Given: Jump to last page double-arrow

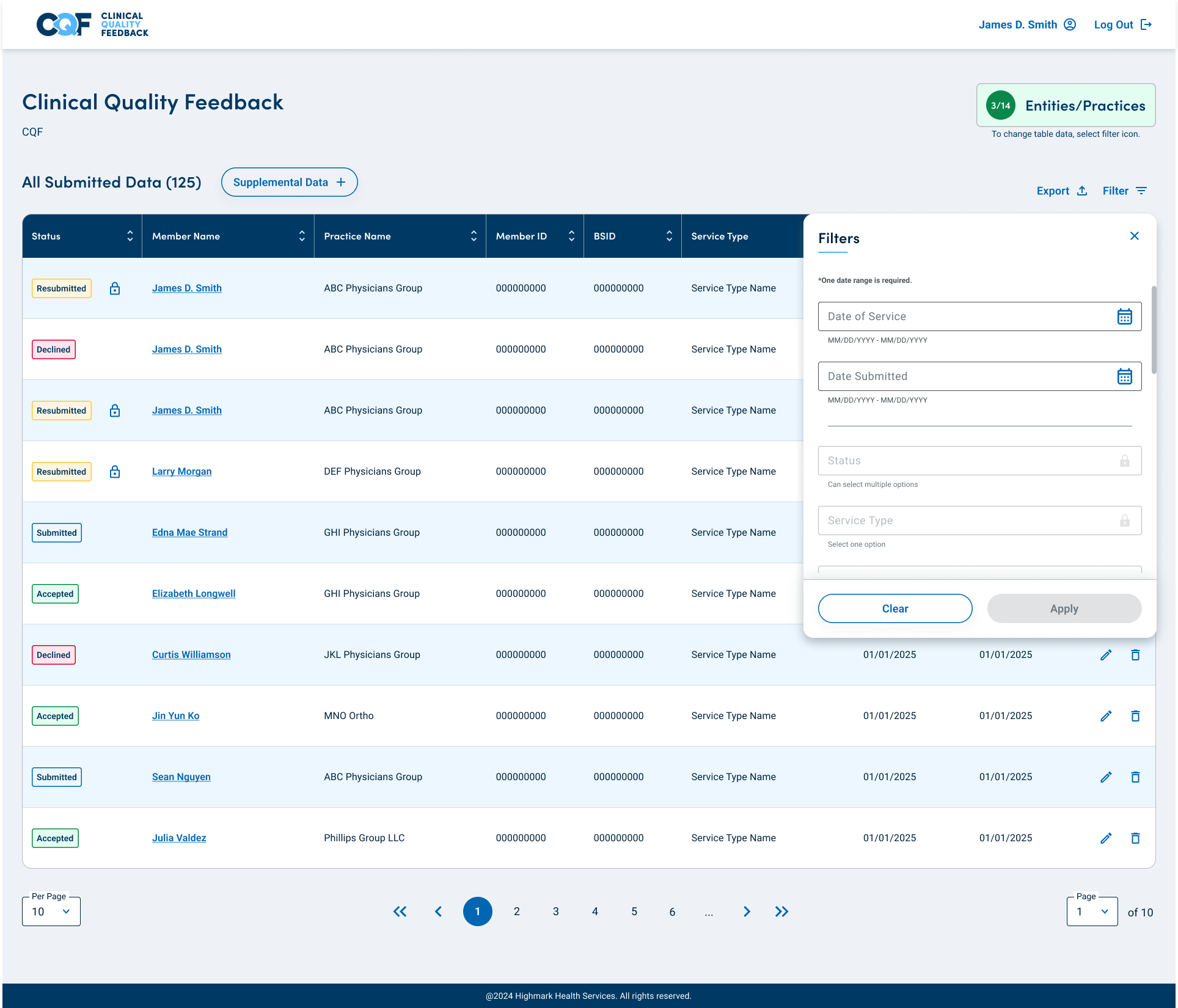Looking at the screenshot, I should tap(781, 911).
